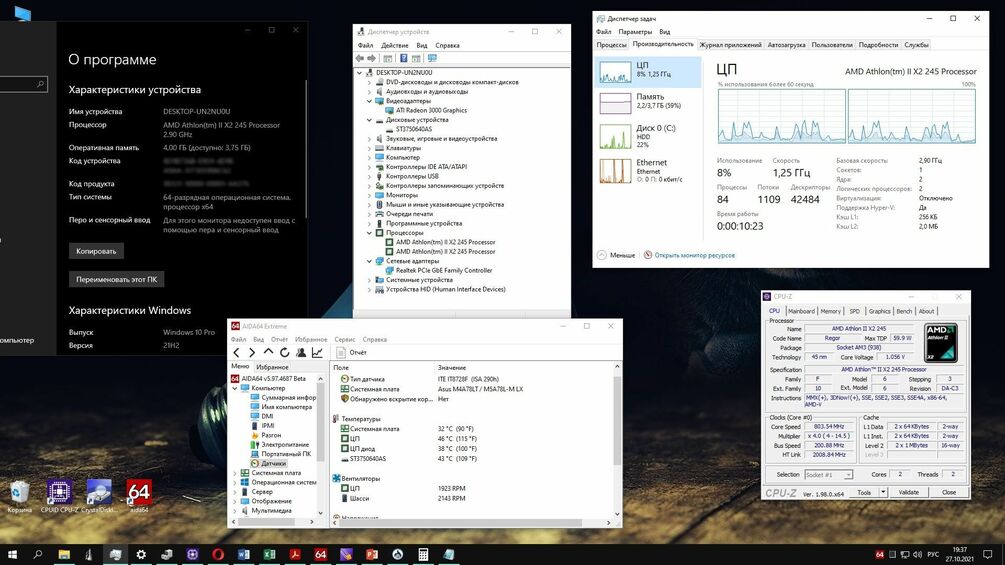
Task: Open Word from the taskbar
Action: pyautogui.click(x=244, y=555)
